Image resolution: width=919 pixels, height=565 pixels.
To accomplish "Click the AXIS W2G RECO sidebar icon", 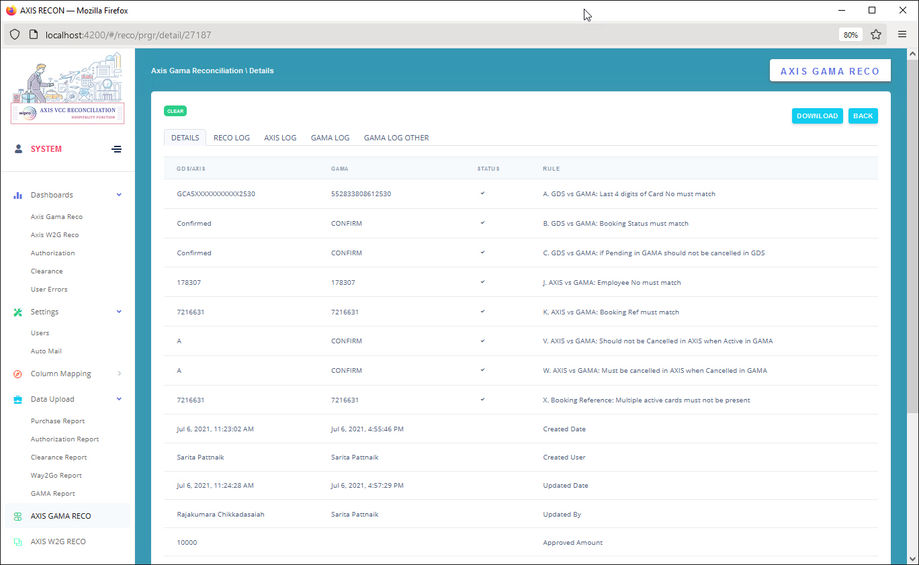I will tap(18, 542).
